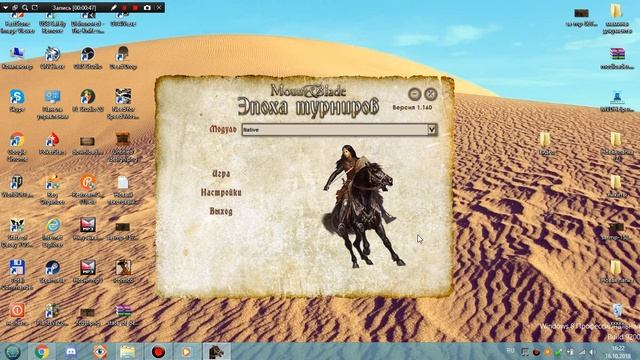Start the game with Игра
Viewport: 640px width, 360px height.
(x=221, y=173)
